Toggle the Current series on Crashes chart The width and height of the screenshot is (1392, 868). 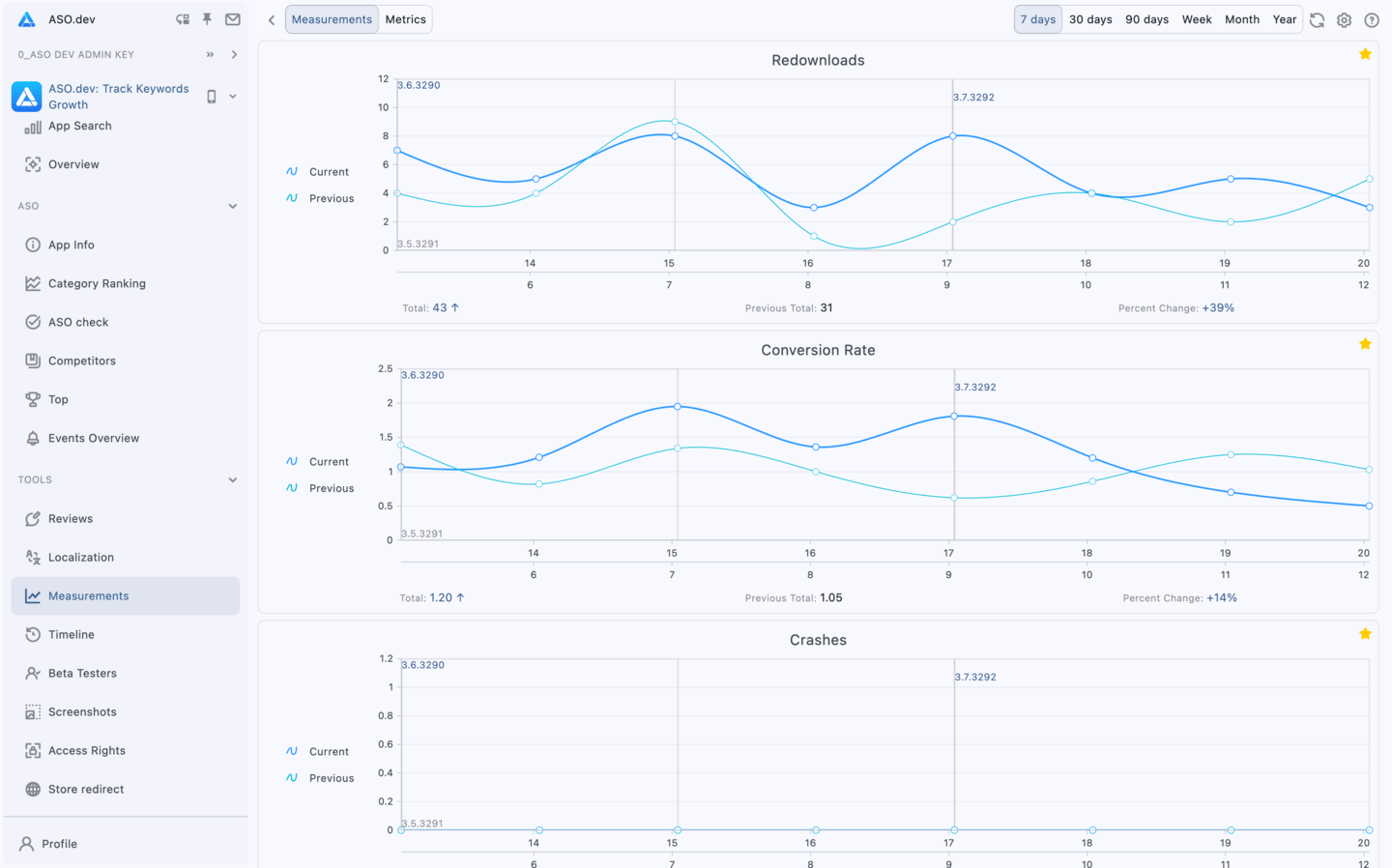[x=321, y=751]
